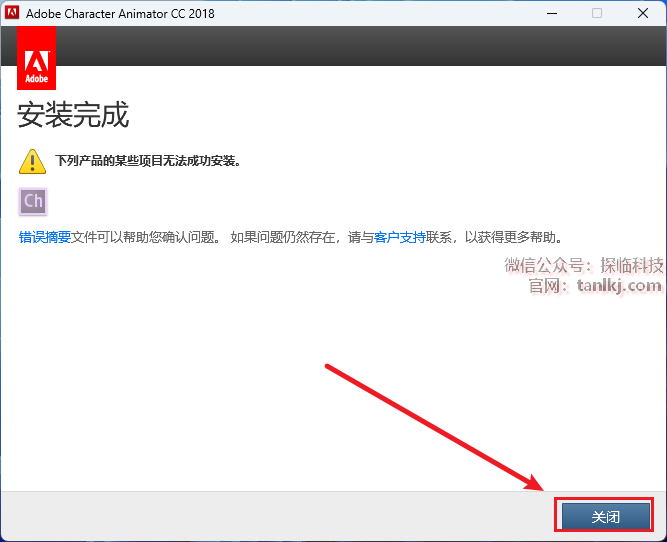The height and width of the screenshot is (542, 667).
Task: Click the Adobe icon in title bar
Action: [x=12, y=13]
